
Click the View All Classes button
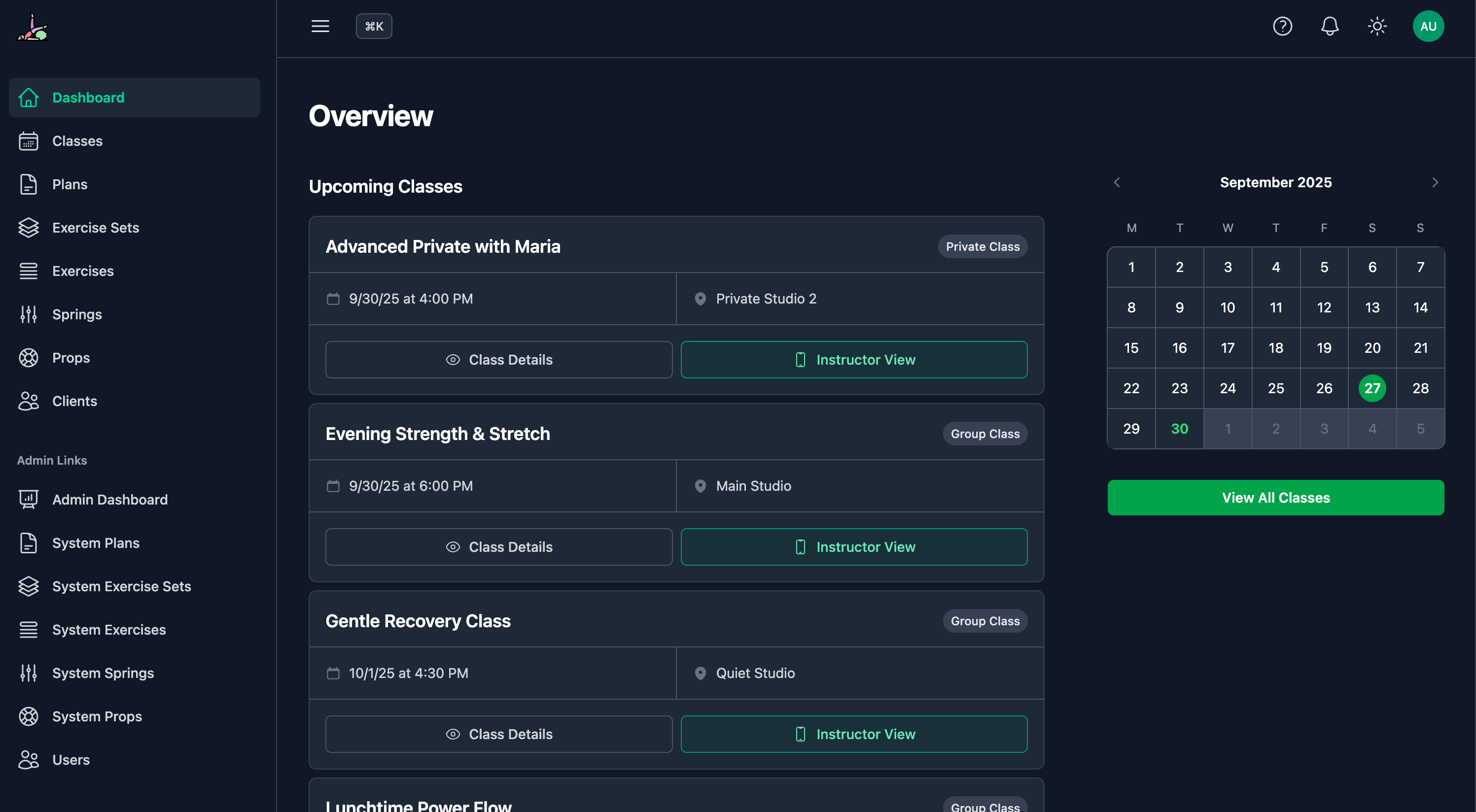pyautogui.click(x=1275, y=497)
